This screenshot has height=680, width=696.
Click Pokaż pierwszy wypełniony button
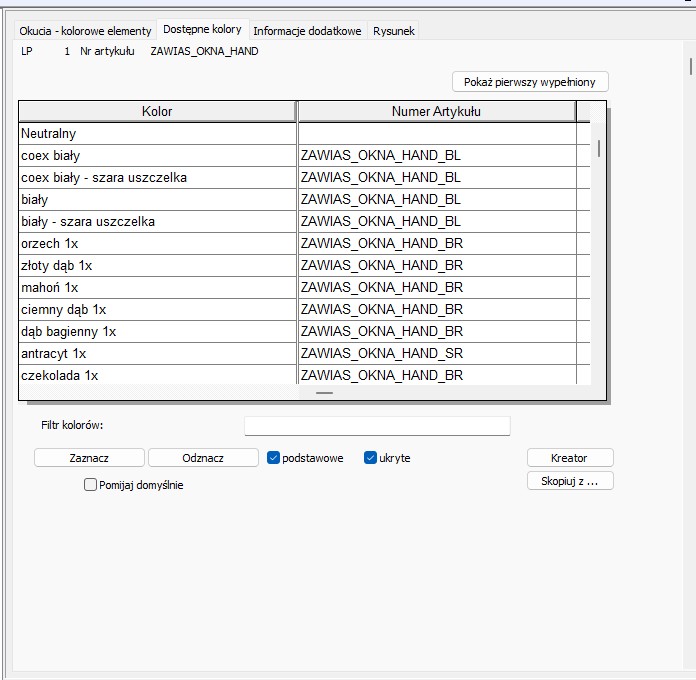click(530, 82)
